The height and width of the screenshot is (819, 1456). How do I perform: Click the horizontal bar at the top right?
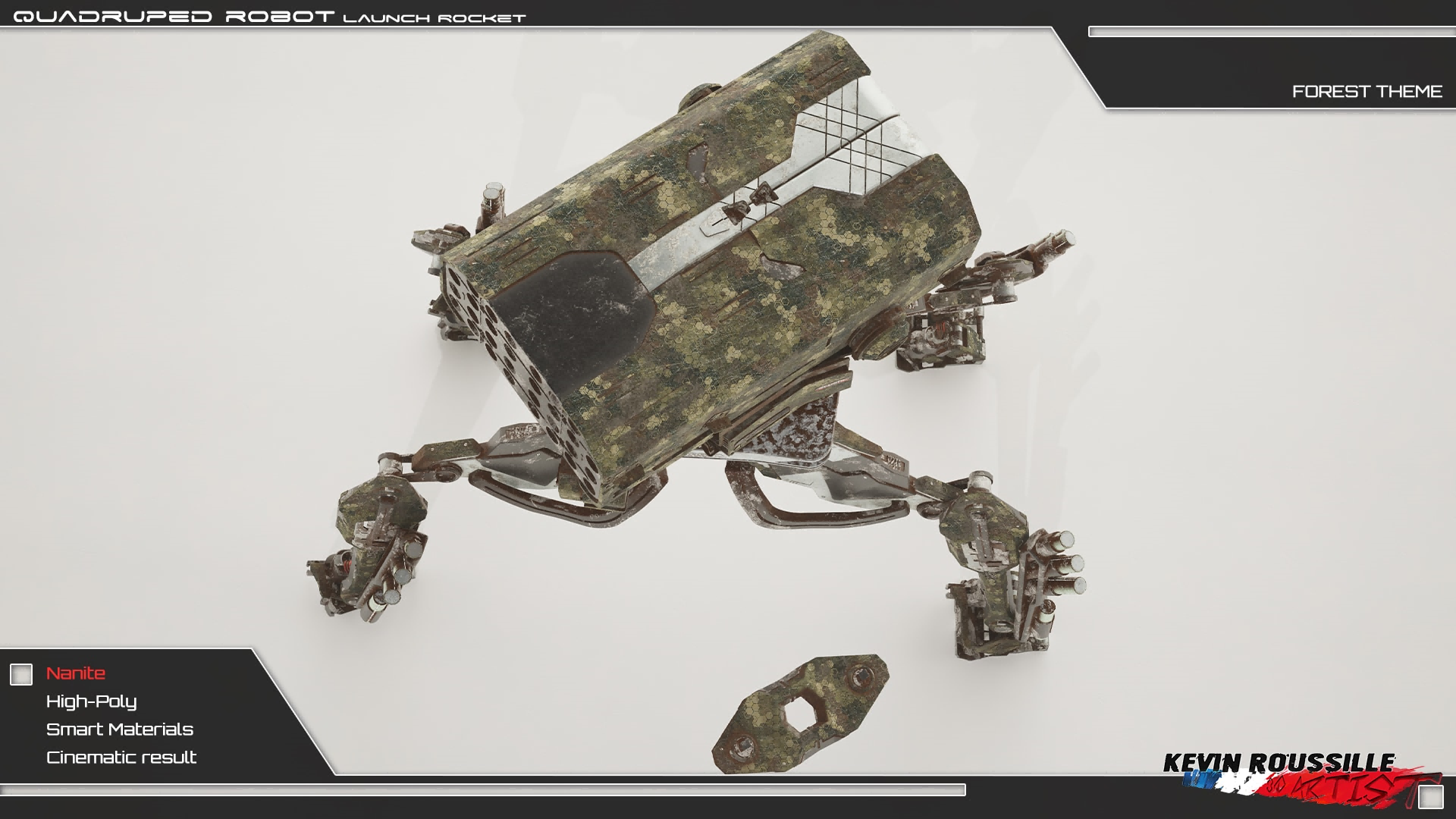coord(1271,32)
